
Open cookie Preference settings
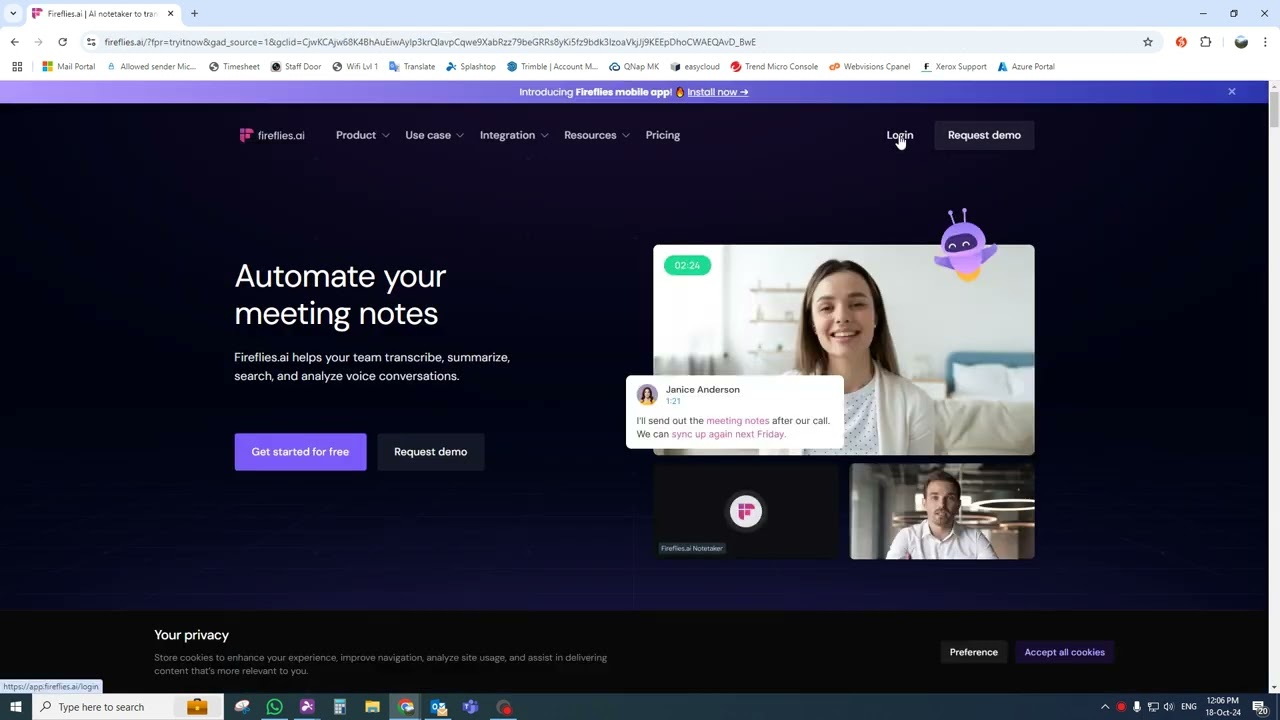973,652
